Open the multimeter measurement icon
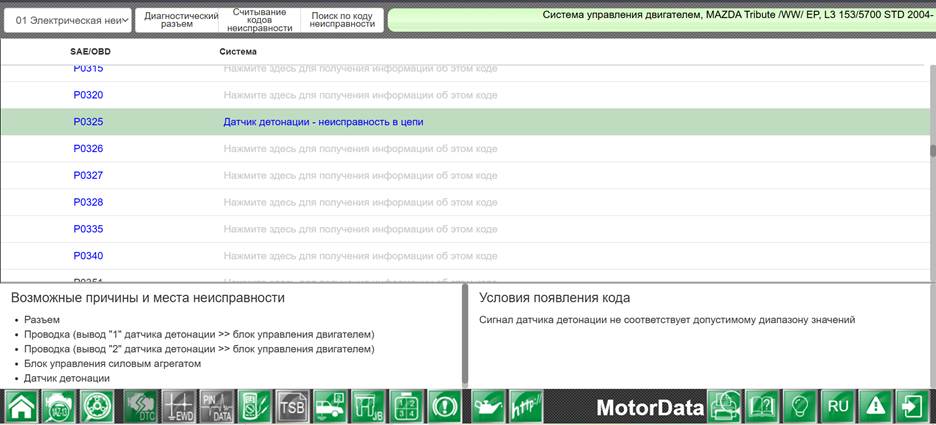 (x=255, y=406)
